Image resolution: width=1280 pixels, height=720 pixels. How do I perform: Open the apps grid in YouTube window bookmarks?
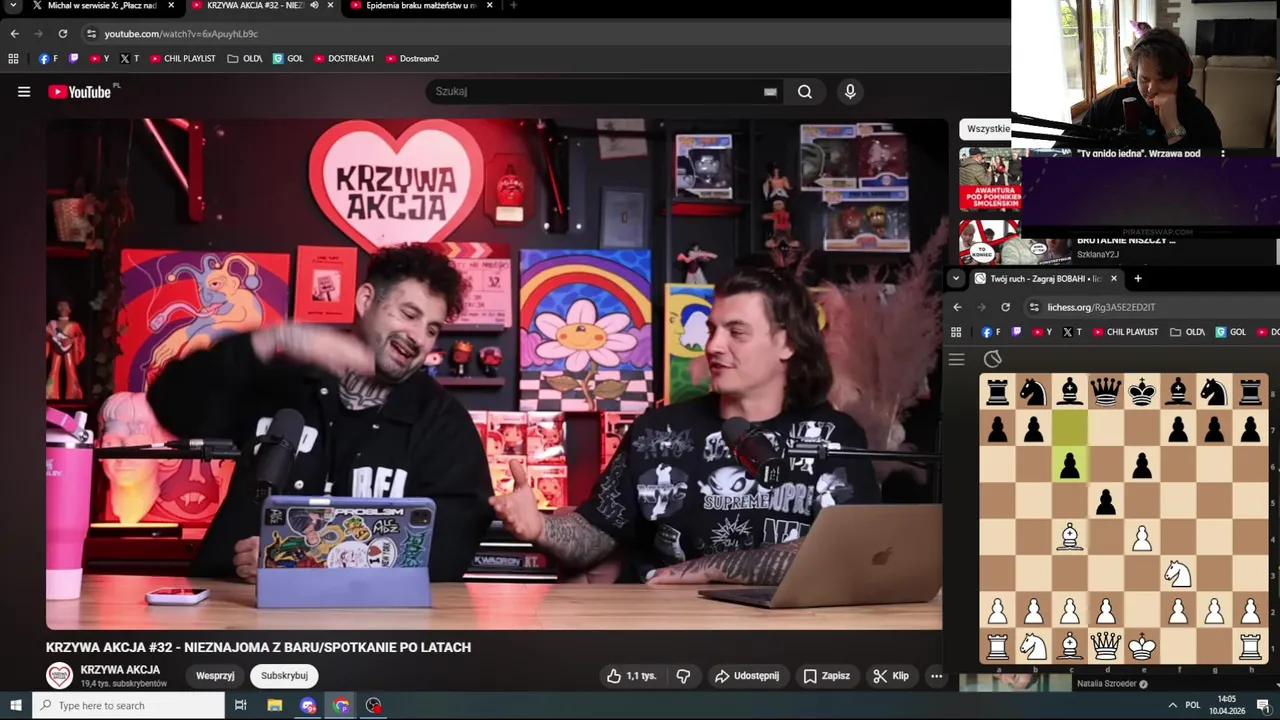click(13, 59)
